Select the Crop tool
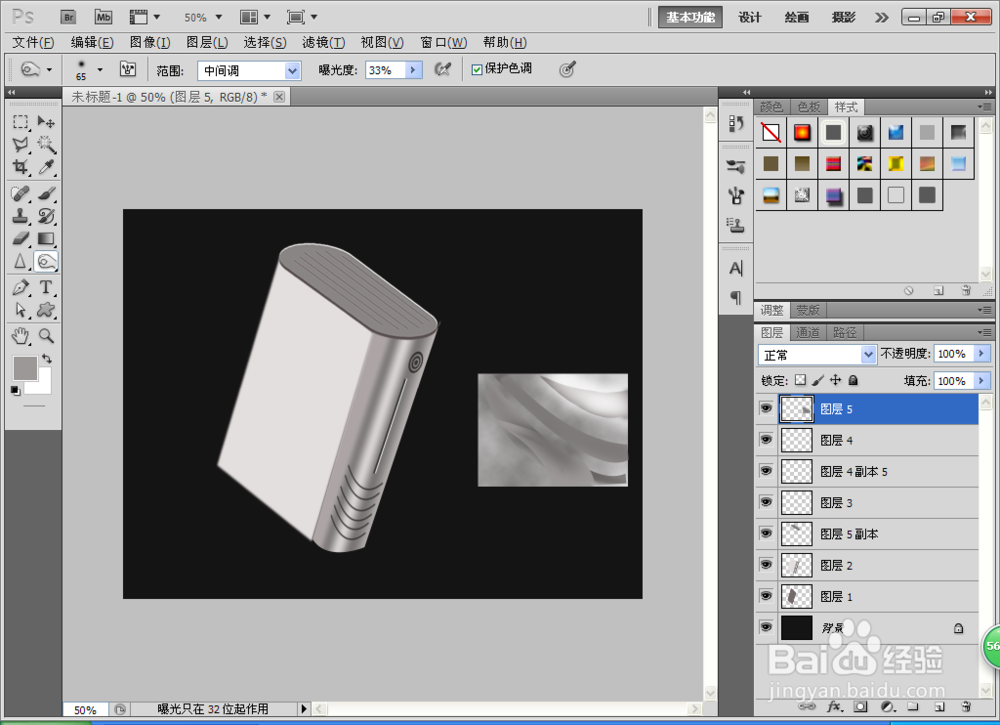This screenshot has height=725, width=1000. tap(20, 167)
